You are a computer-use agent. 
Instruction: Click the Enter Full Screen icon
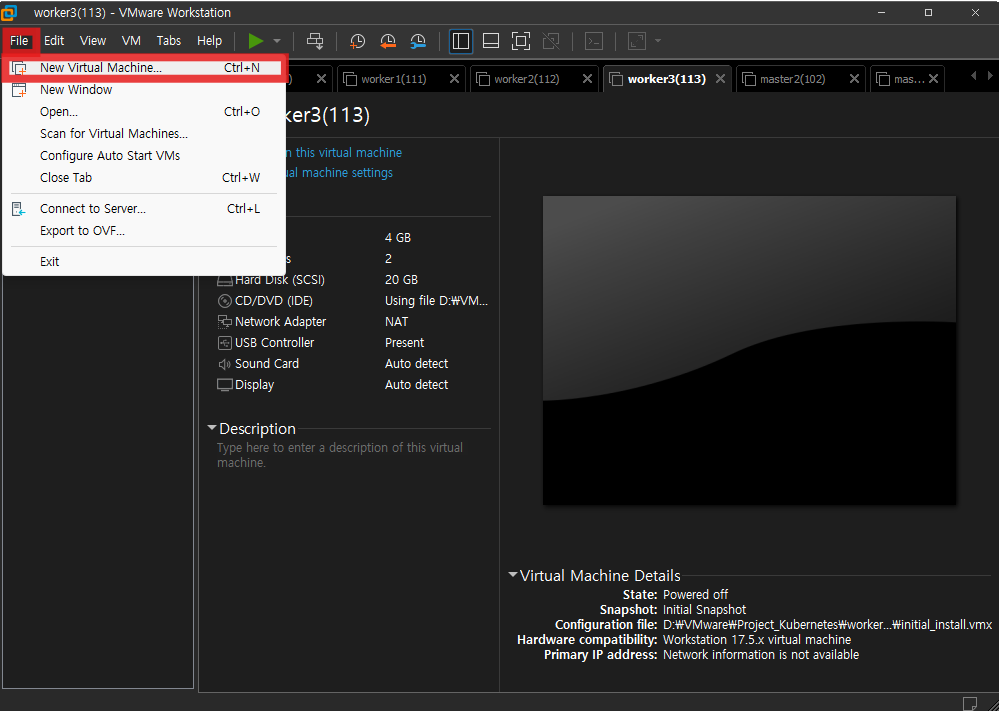521,41
